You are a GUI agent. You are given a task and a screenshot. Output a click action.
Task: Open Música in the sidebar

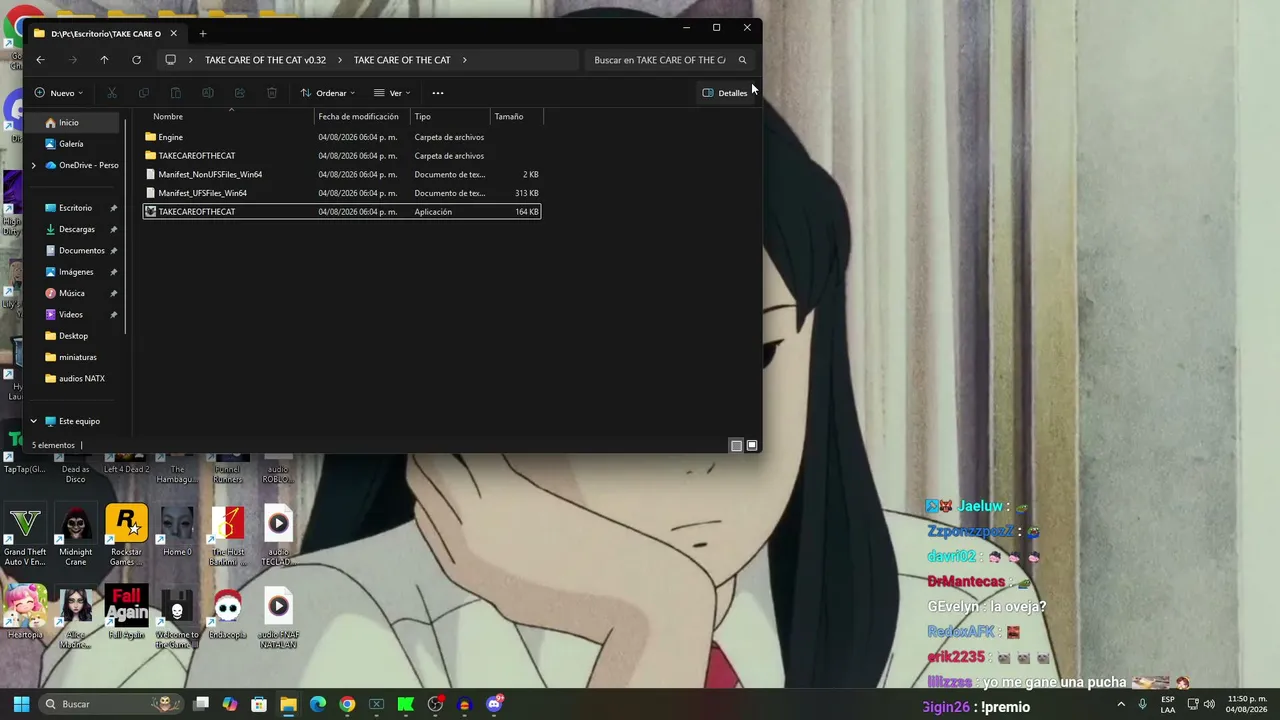71,293
